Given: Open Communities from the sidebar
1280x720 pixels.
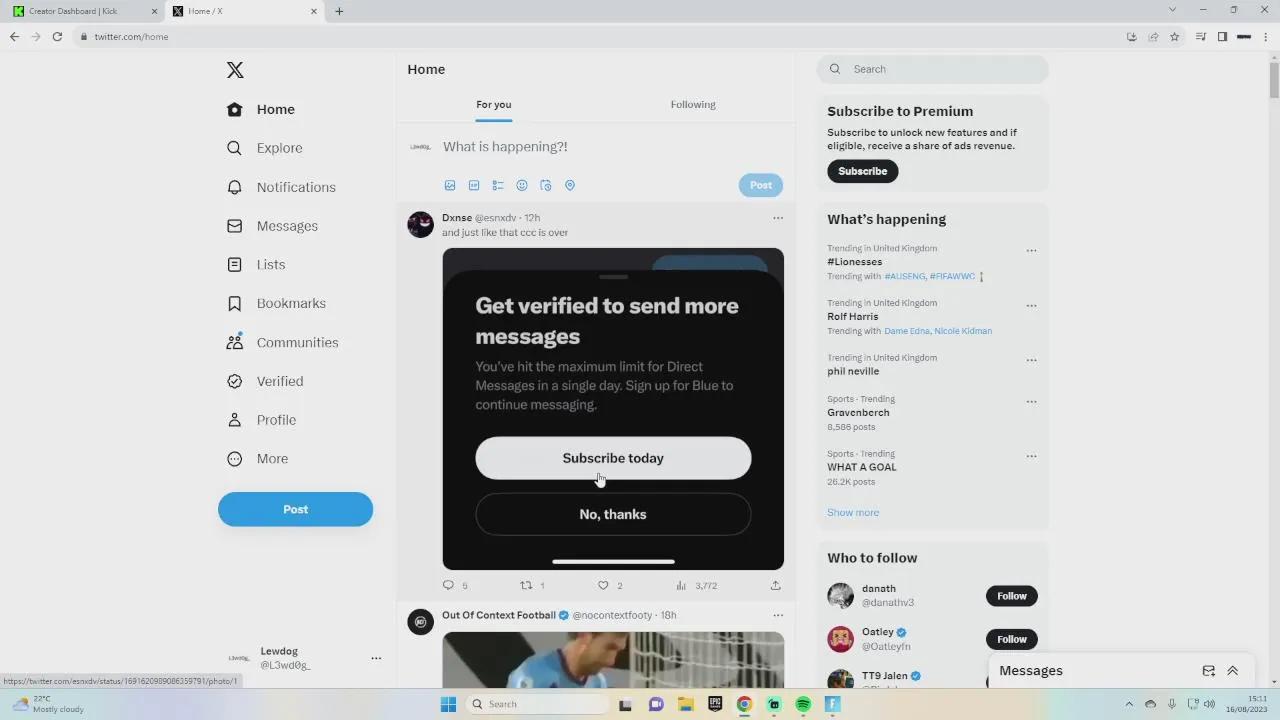Looking at the screenshot, I should point(282,342).
